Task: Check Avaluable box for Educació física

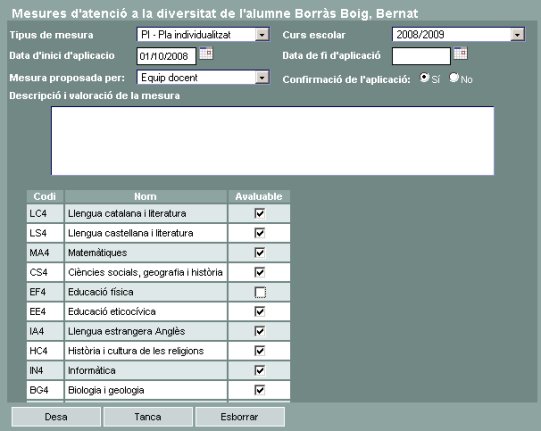Action: [260, 292]
